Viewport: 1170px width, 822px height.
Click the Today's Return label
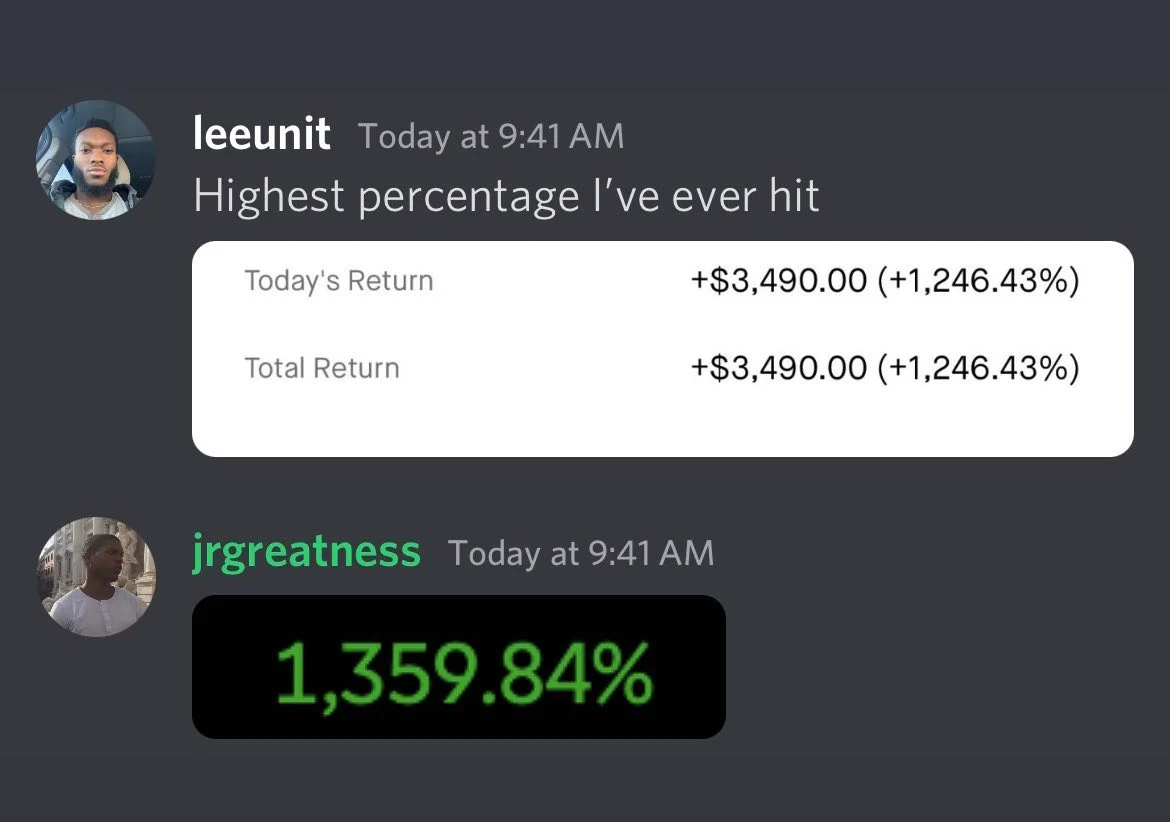[339, 280]
